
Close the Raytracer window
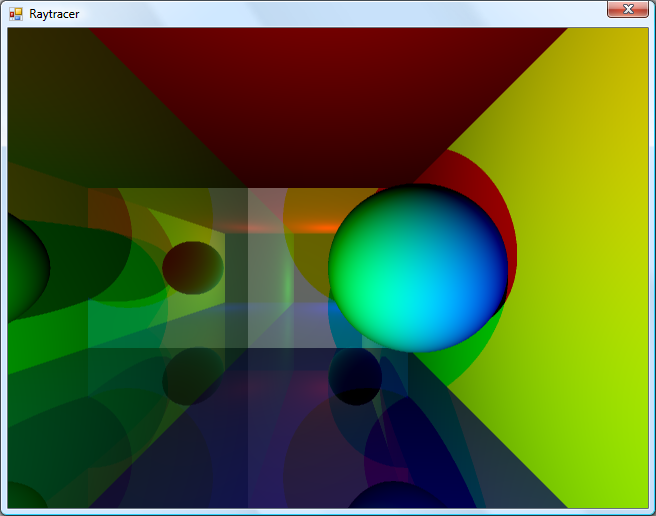(628, 9)
